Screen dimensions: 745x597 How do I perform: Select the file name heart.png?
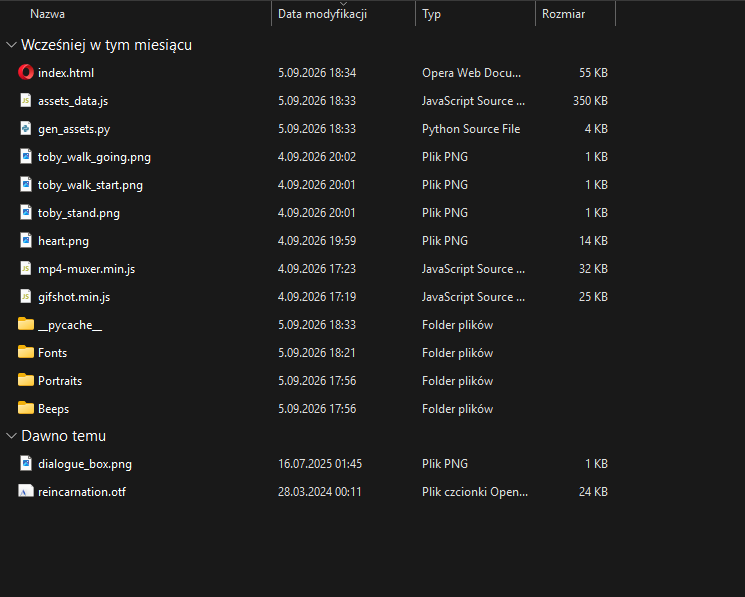[x=63, y=241]
